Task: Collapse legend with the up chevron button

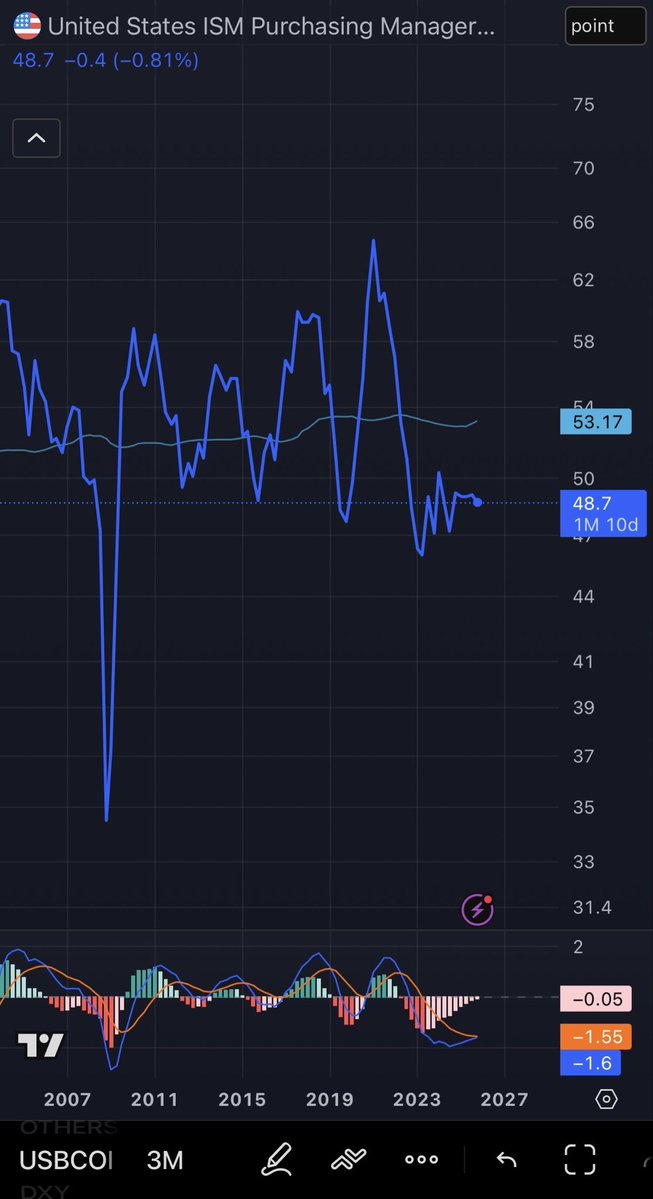Action: (37, 138)
